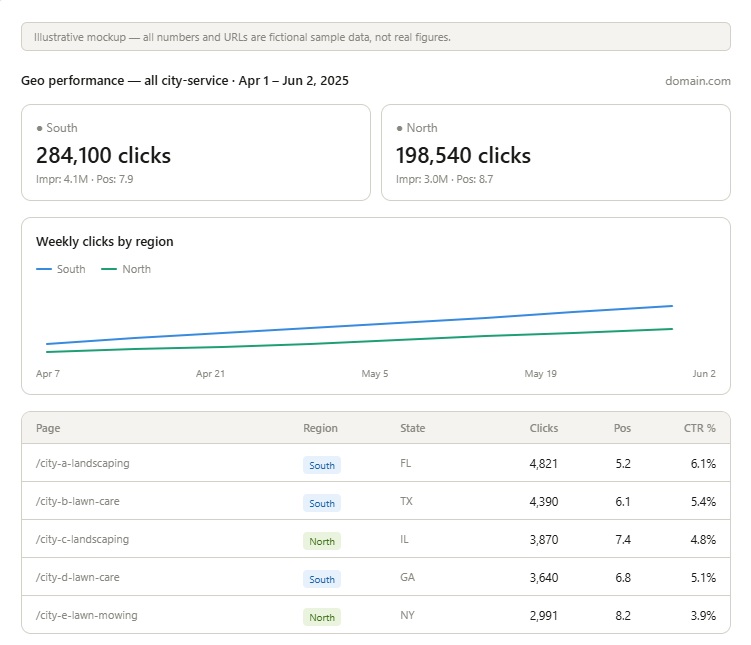Click the South legend line swatch
The height and width of the screenshot is (645, 751).
point(44,269)
